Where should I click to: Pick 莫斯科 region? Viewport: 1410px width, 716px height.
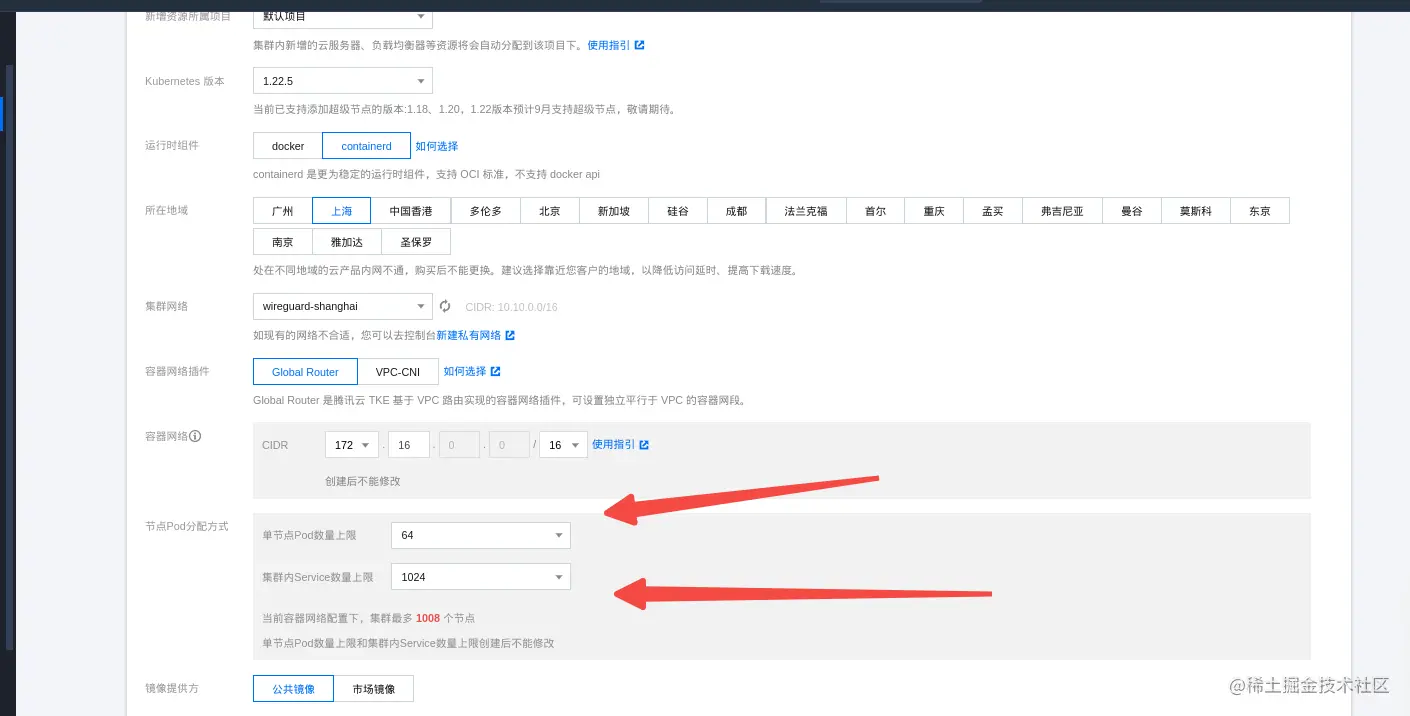pos(1196,211)
